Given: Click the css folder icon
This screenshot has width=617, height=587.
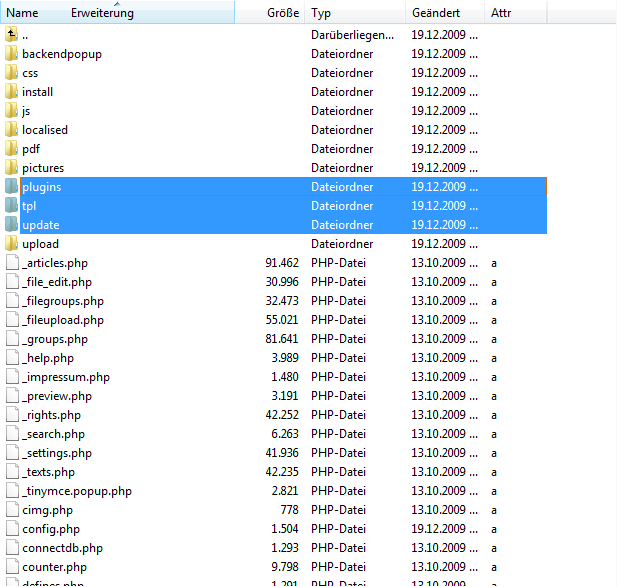Looking at the screenshot, I should click(12, 73).
